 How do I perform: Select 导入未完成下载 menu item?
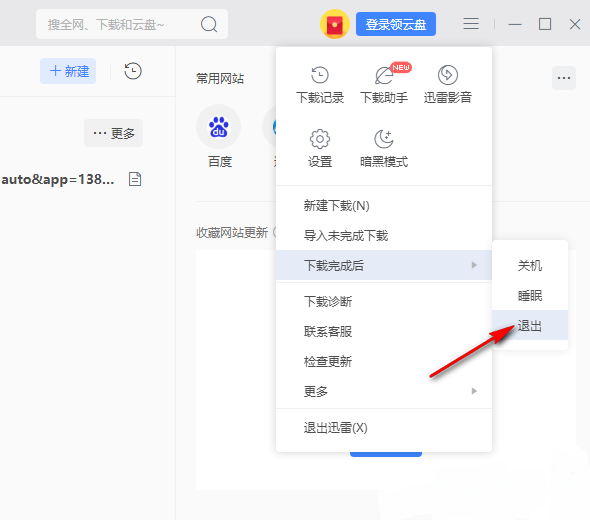tap(384, 236)
